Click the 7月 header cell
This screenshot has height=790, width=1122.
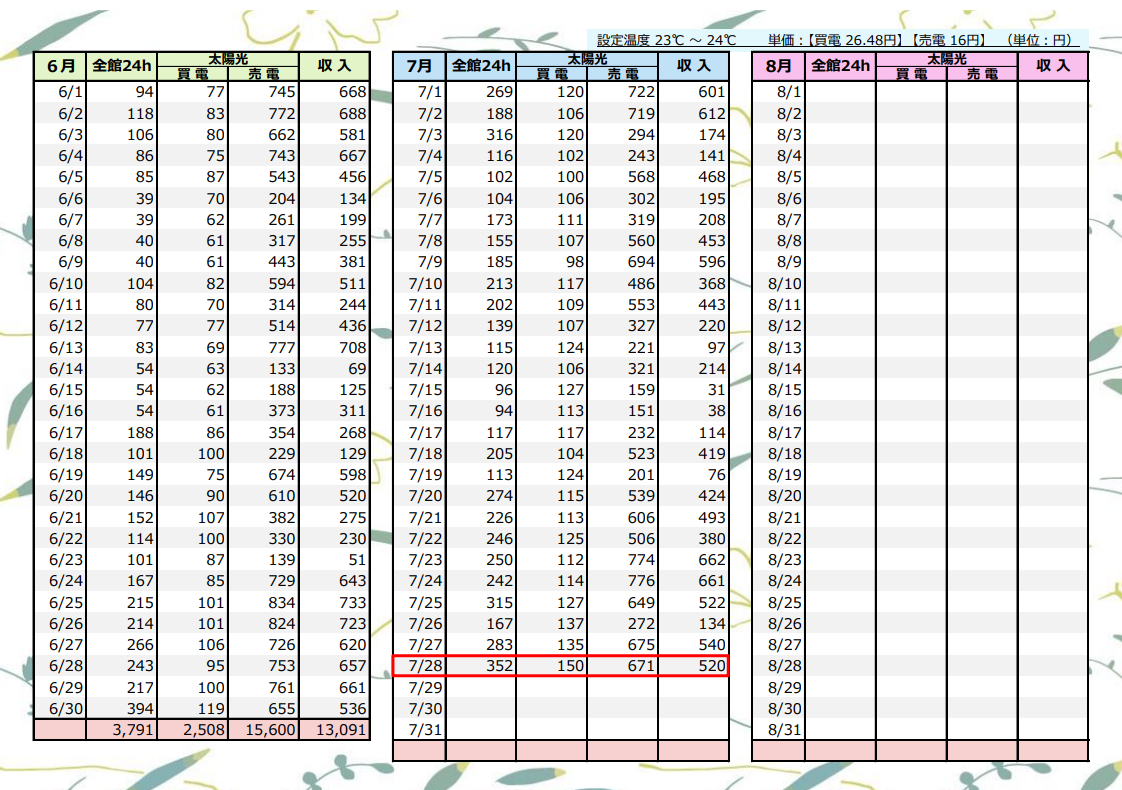point(419,66)
